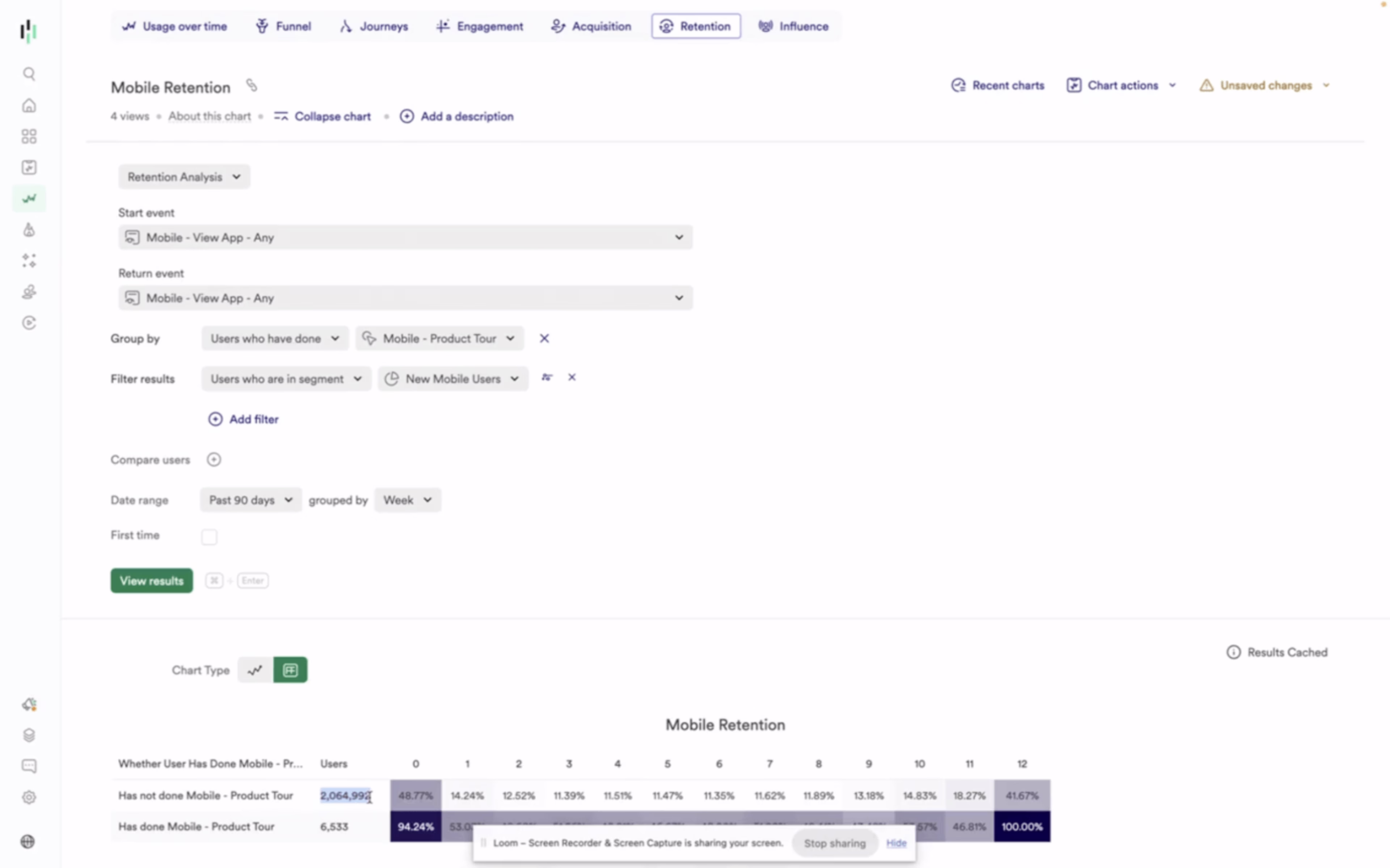This screenshot has width=1390, height=868.
Task: Open the Engagement tab
Action: [x=479, y=26]
